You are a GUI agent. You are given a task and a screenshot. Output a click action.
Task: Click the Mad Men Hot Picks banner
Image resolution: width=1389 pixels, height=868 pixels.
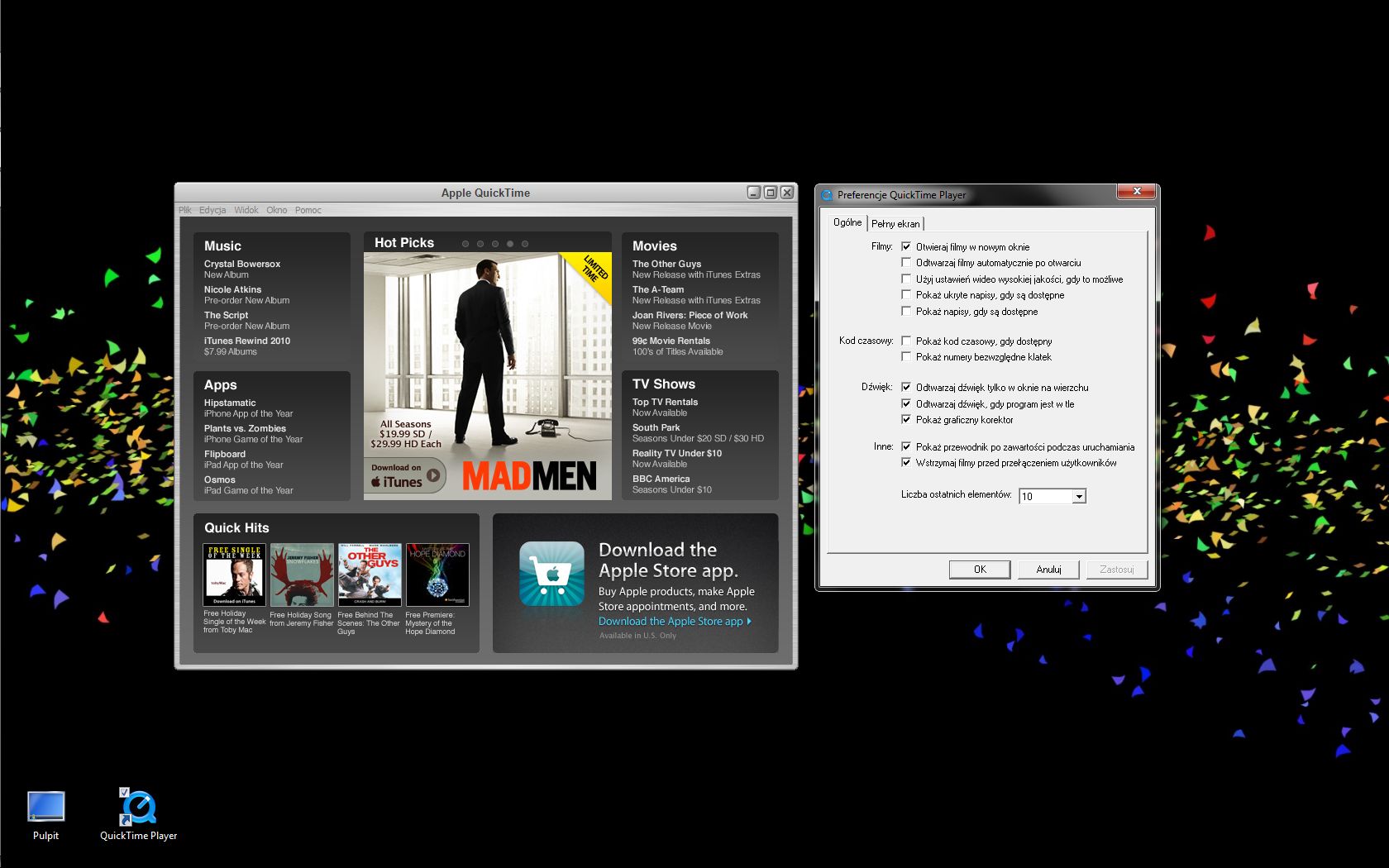[x=488, y=376]
